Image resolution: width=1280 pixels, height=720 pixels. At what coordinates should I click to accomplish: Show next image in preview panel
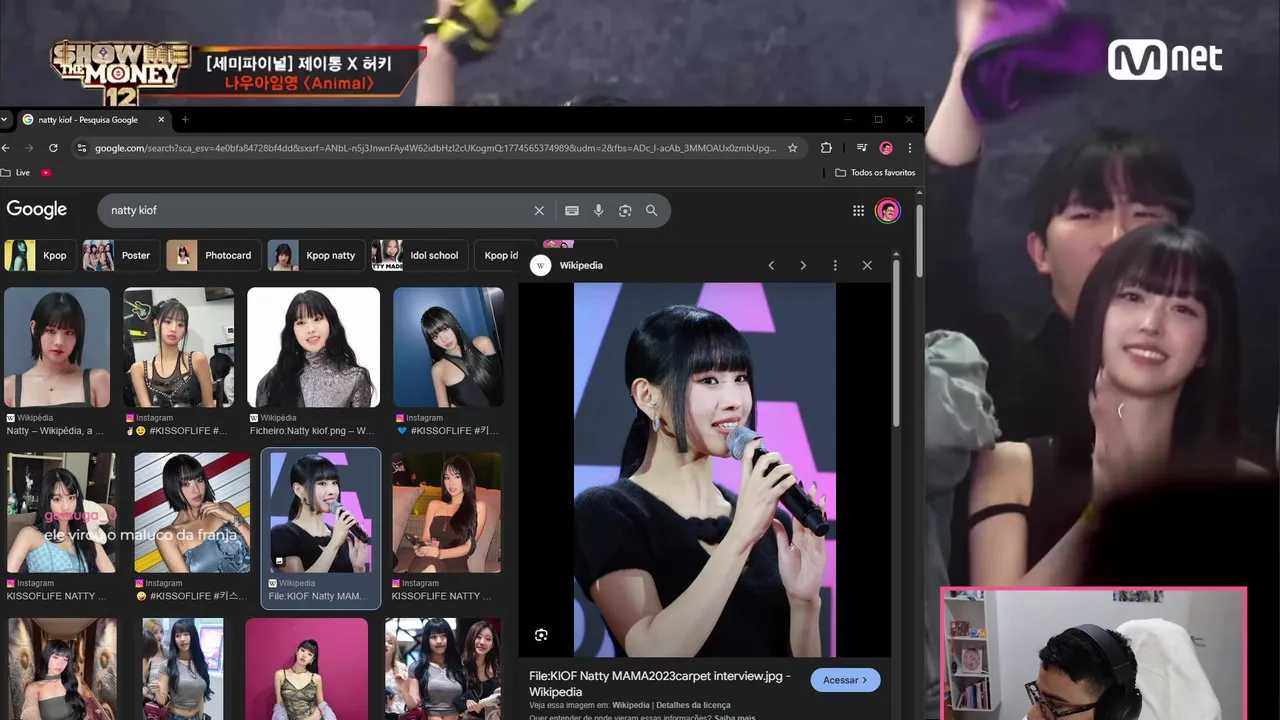click(x=803, y=265)
